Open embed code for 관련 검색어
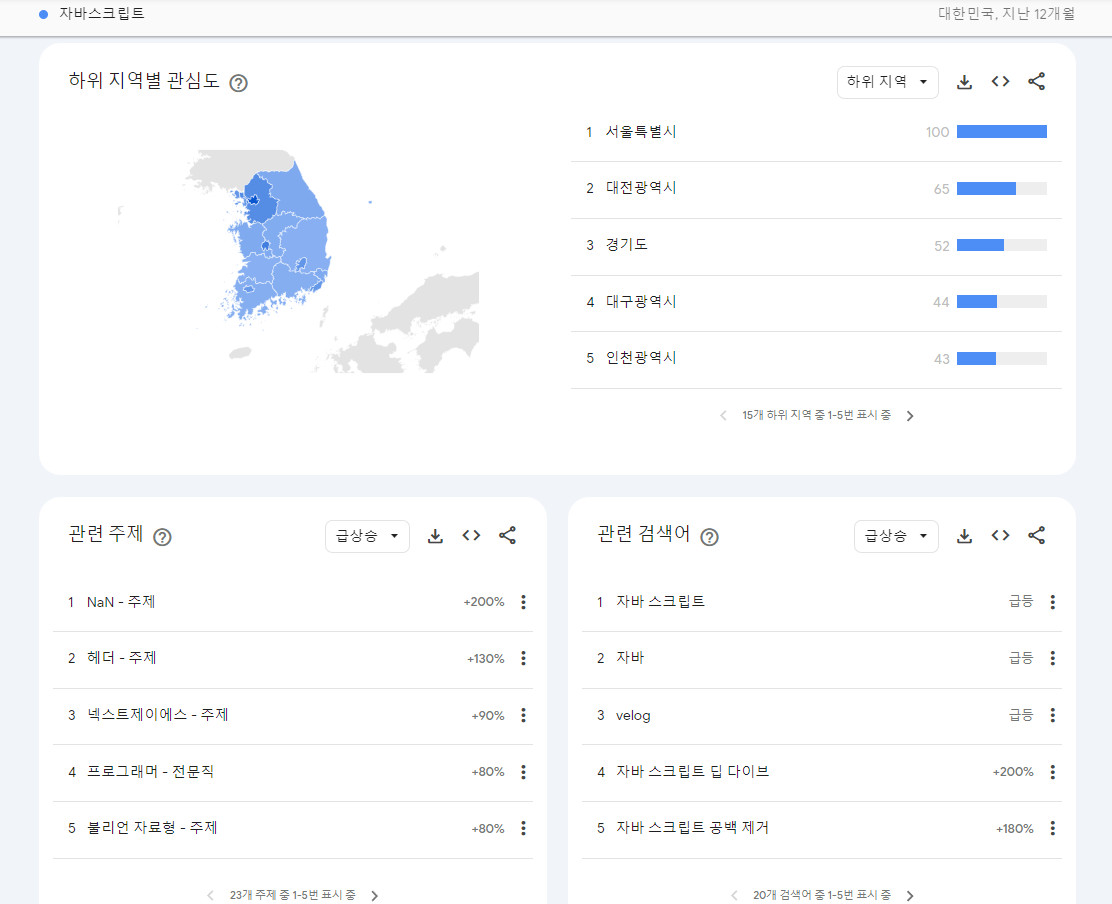Screen dimensions: 1112x904 coord(1000,535)
